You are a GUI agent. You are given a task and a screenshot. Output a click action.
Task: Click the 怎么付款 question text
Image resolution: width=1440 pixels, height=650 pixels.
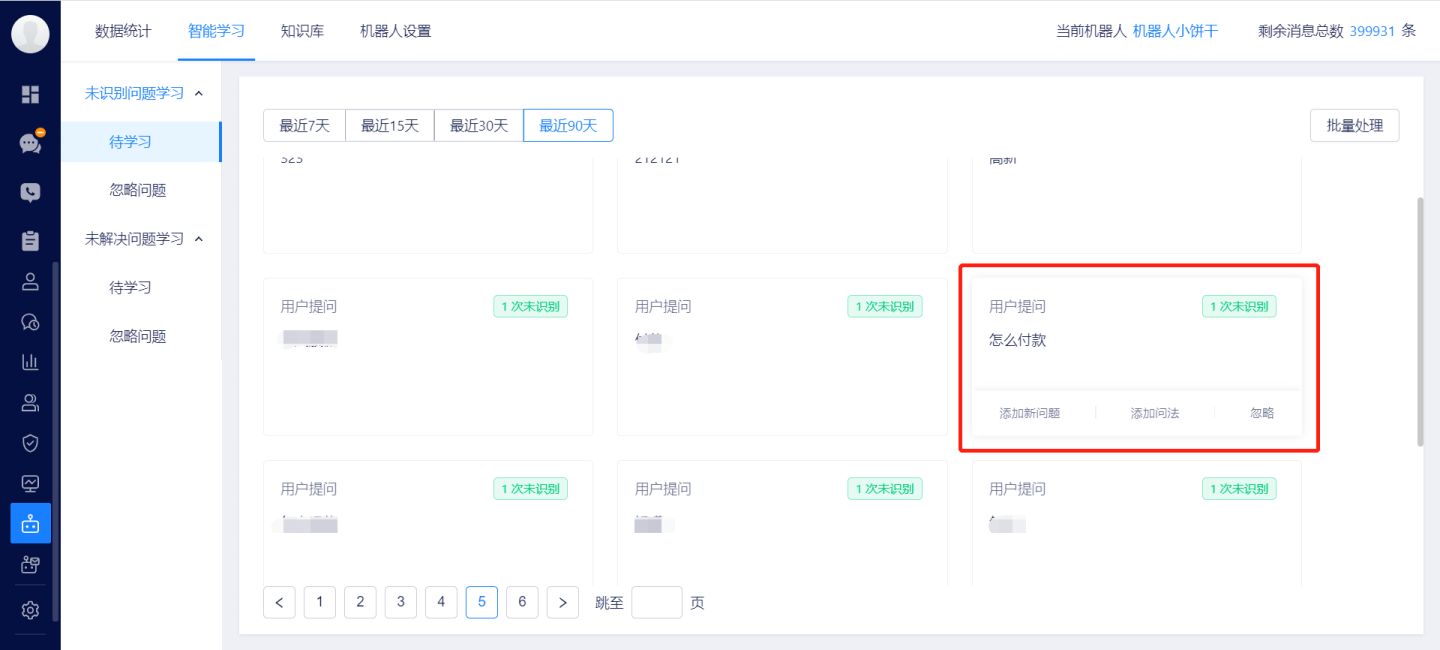(1017, 340)
